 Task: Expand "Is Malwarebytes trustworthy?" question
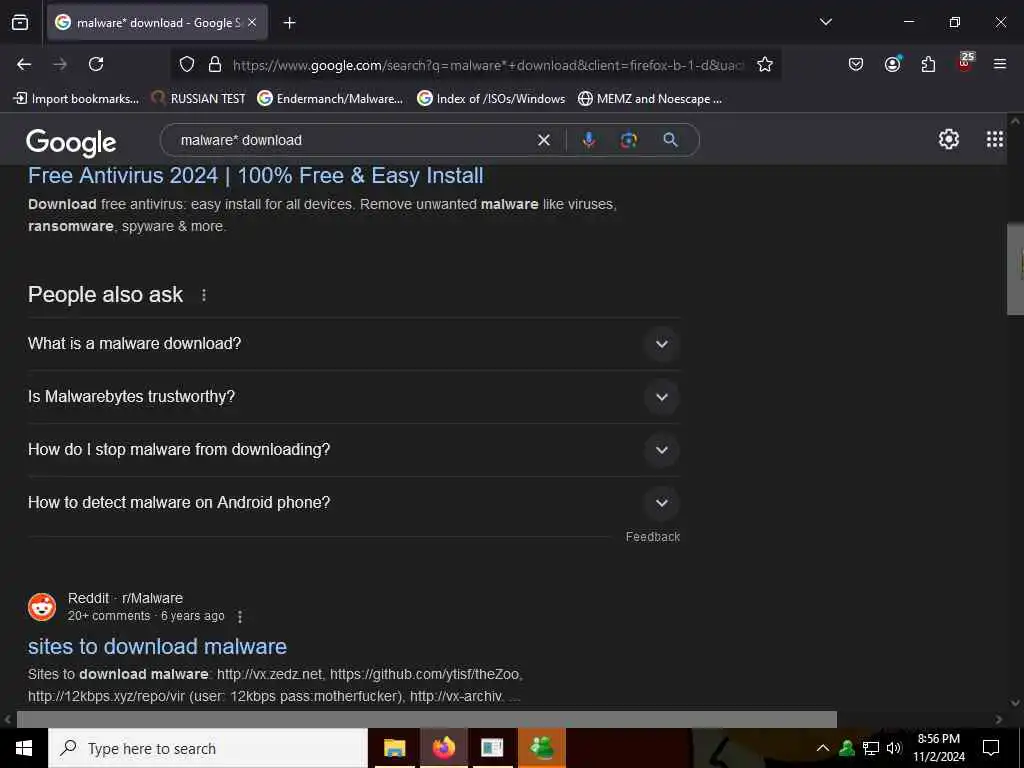click(354, 397)
